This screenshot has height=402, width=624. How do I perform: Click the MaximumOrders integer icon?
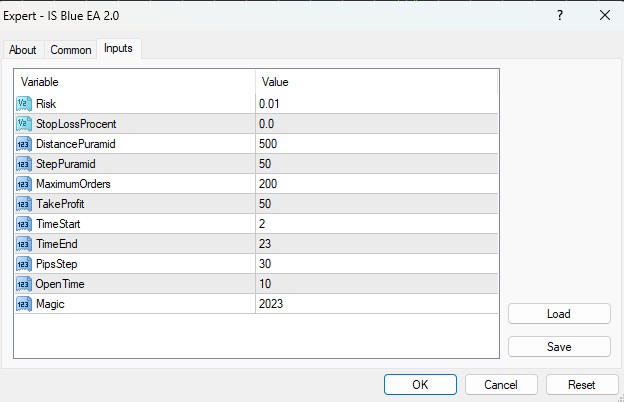click(x=24, y=184)
